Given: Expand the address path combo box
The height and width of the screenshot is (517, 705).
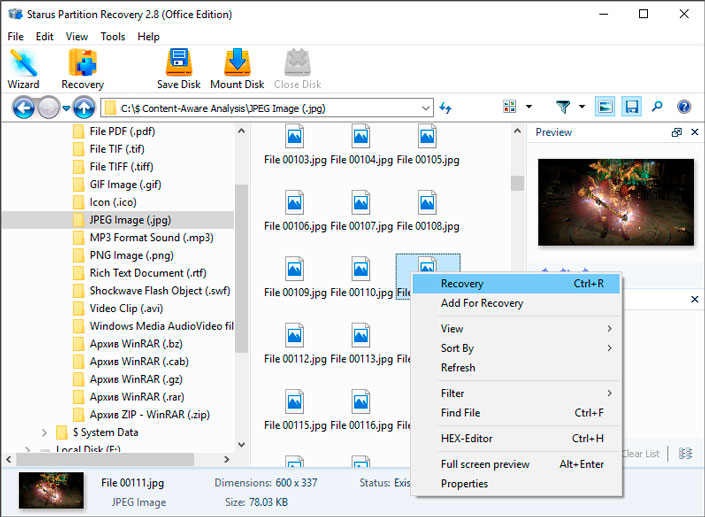Looking at the screenshot, I should 425,108.
